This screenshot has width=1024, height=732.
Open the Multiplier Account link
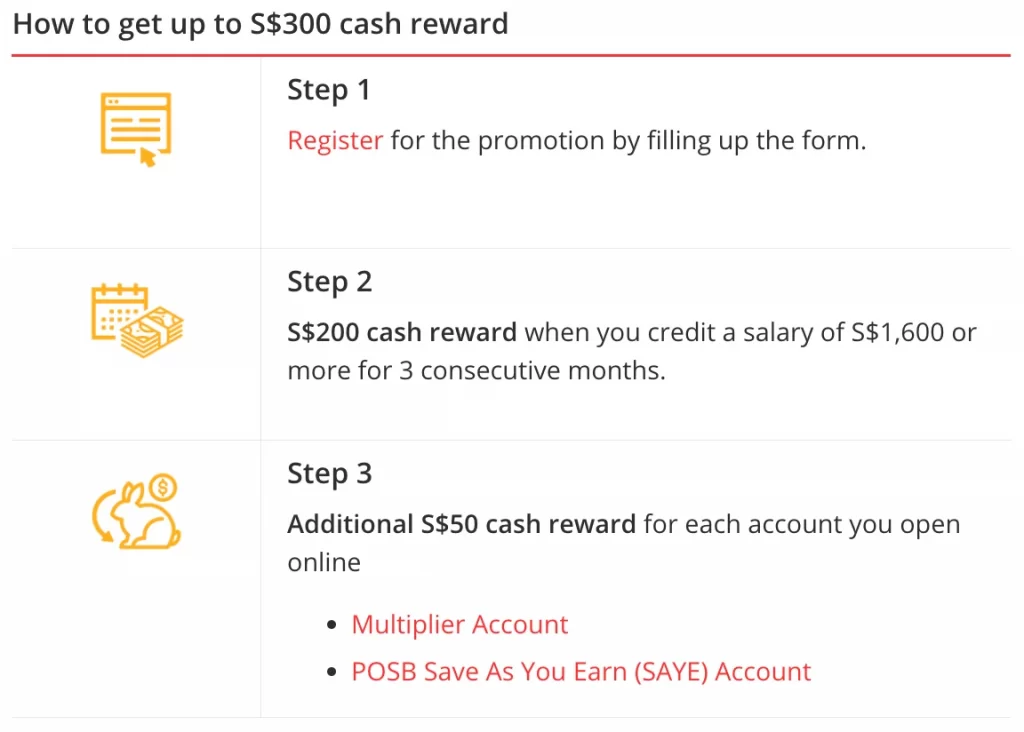460,624
